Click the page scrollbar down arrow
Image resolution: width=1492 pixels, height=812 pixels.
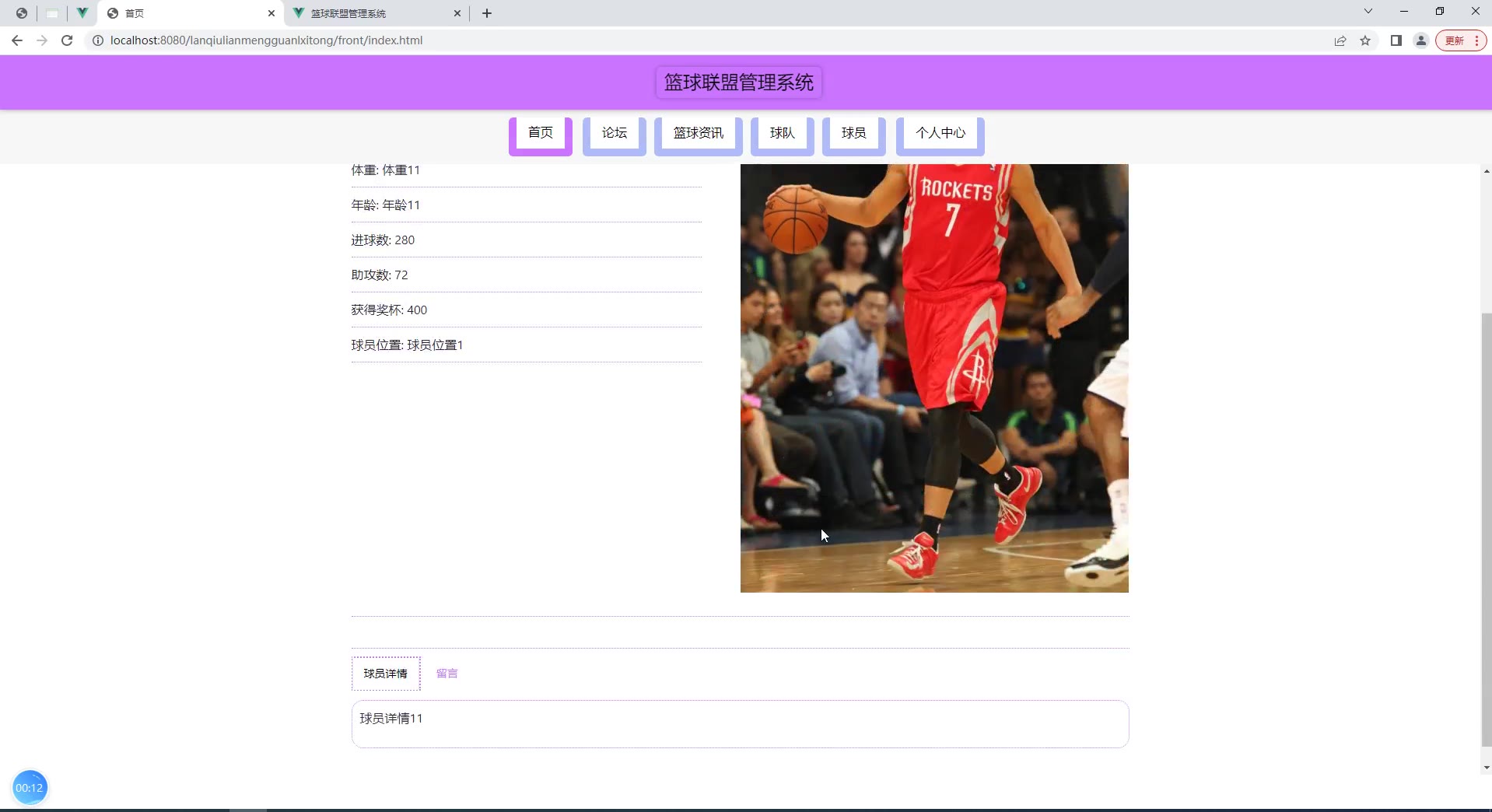[x=1486, y=768]
